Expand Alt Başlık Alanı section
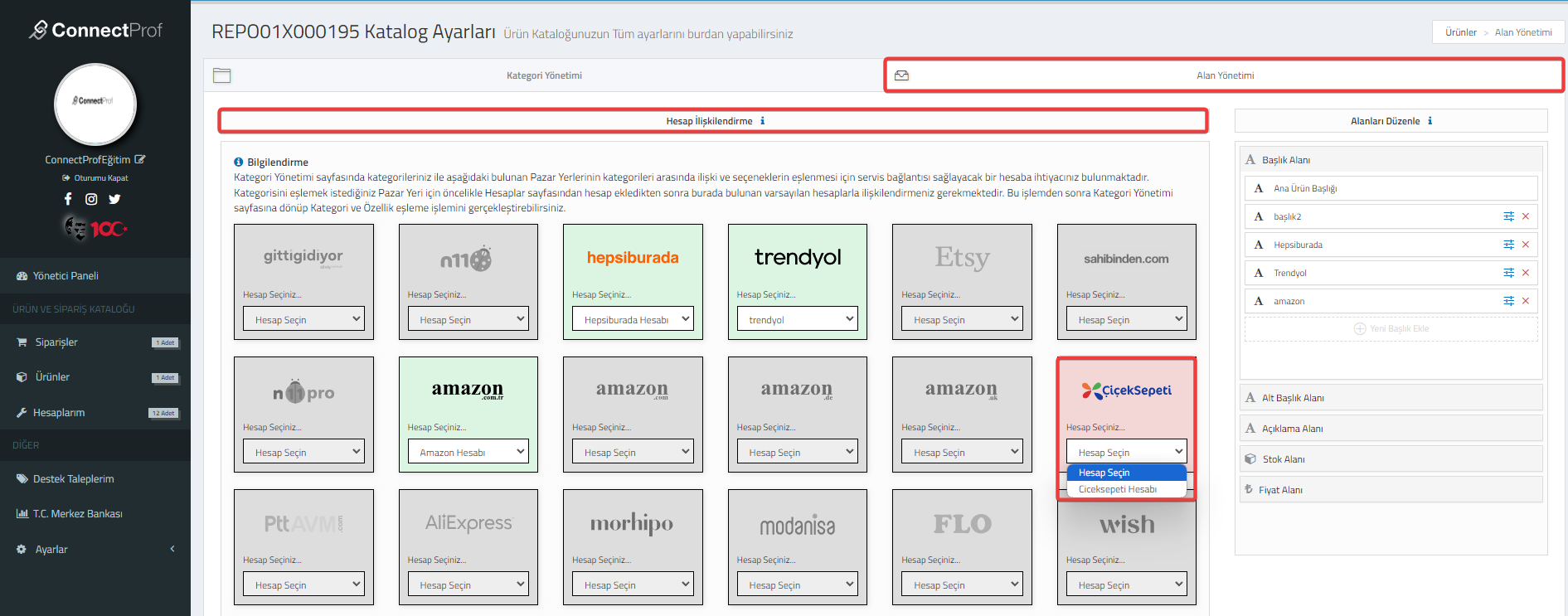The width and height of the screenshot is (1568, 616). 1391,398
